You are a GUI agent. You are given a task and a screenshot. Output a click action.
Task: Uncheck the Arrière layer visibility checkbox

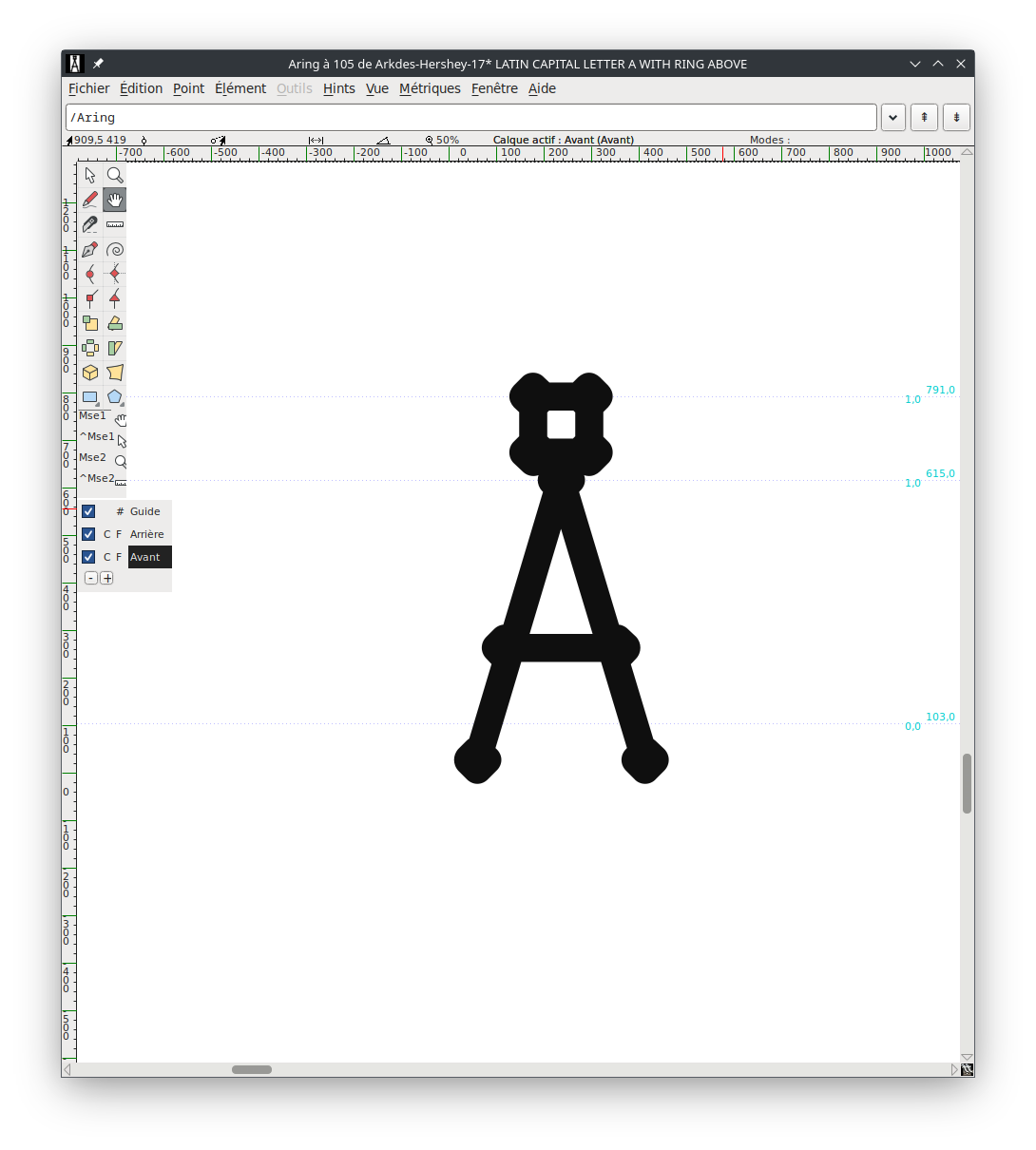pyautogui.click(x=88, y=534)
